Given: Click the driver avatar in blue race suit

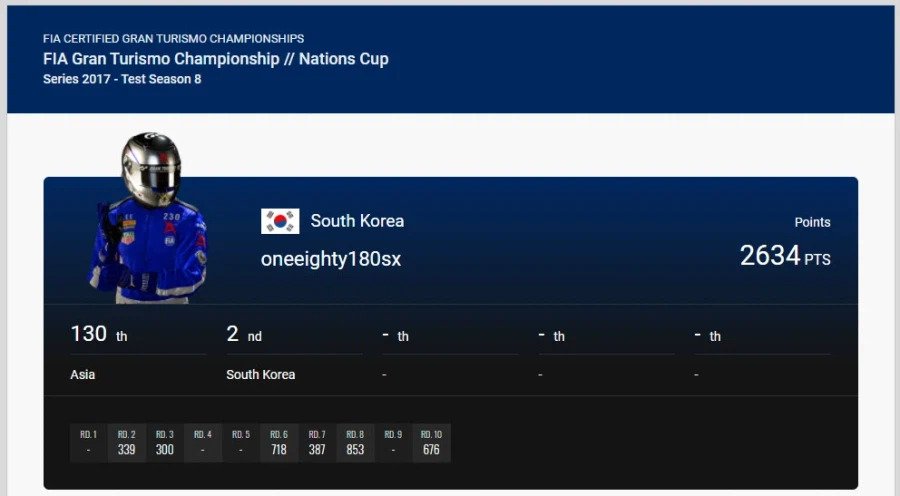Looking at the screenshot, I should click(x=150, y=220).
